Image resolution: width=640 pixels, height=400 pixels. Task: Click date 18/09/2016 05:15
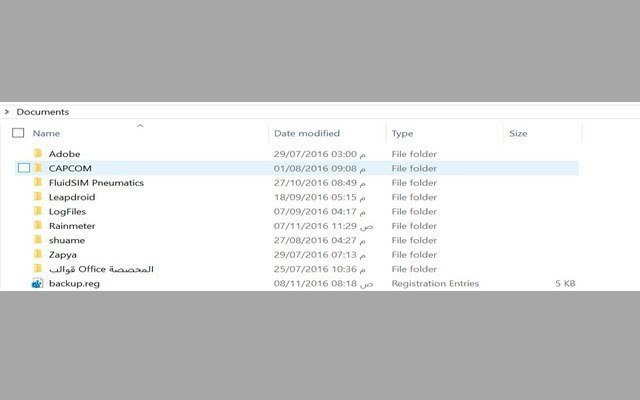tap(320, 197)
